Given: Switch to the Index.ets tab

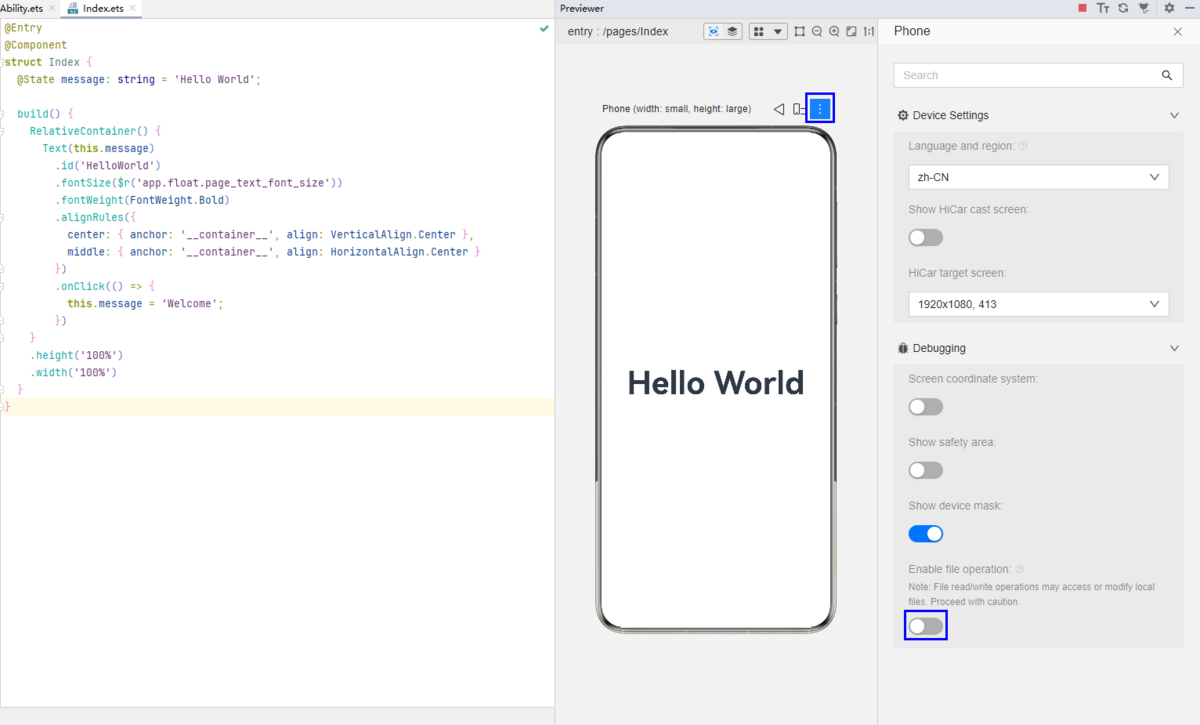Looking at the screenshot, I should pos(101,8).
